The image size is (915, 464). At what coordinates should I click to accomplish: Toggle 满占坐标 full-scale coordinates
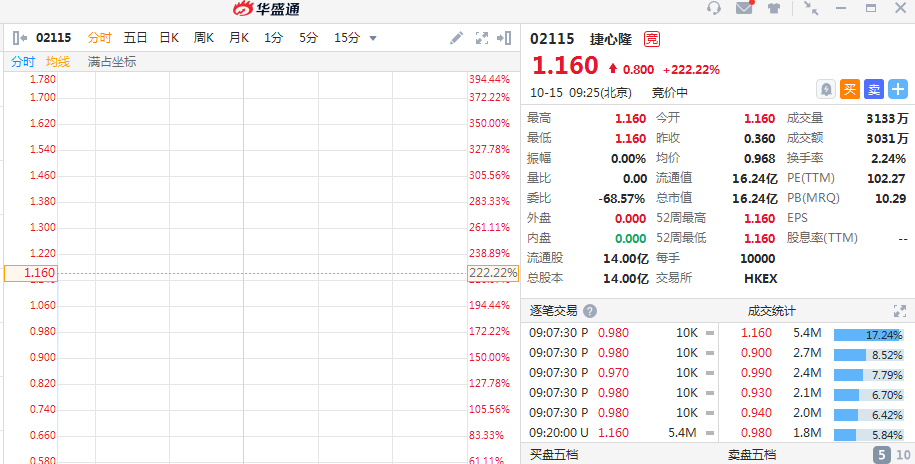coord(112,62)
